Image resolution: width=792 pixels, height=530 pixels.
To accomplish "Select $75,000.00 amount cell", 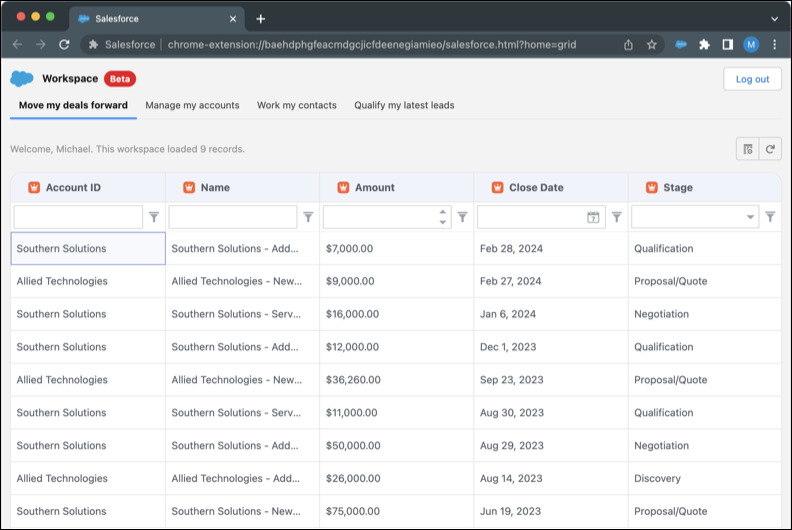I will click(397, 511).
